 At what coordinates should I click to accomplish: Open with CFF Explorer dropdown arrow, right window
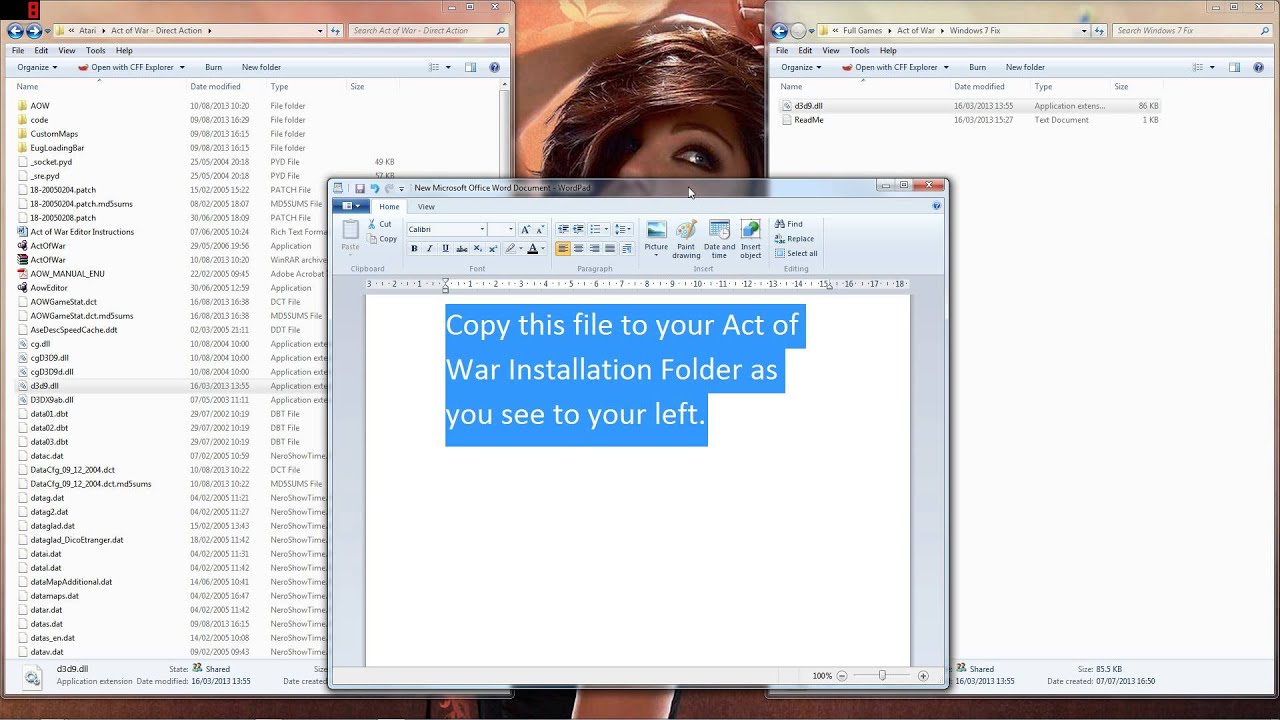(x=946, y=67)
